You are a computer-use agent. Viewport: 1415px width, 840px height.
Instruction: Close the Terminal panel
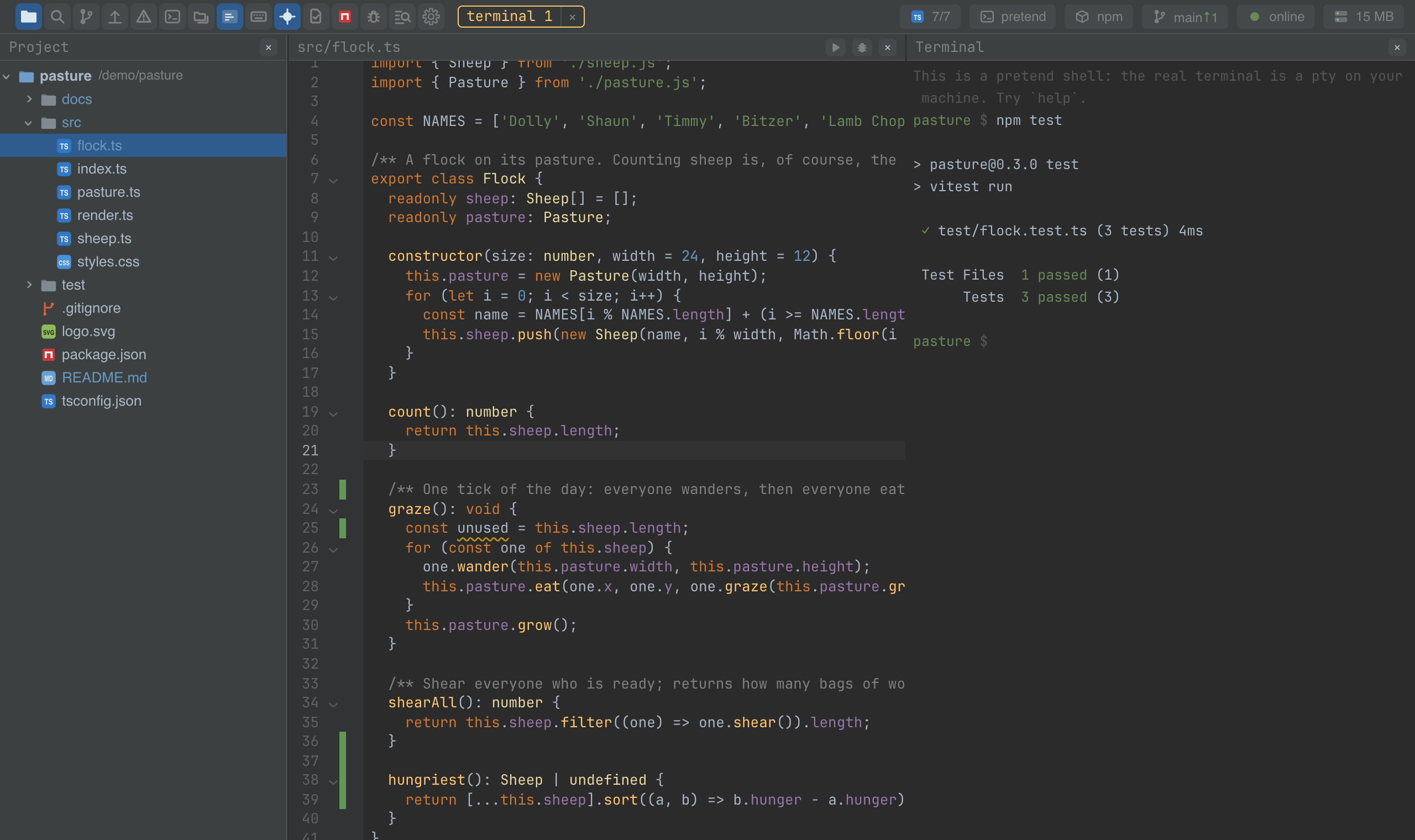click(x=1397, y=48)
